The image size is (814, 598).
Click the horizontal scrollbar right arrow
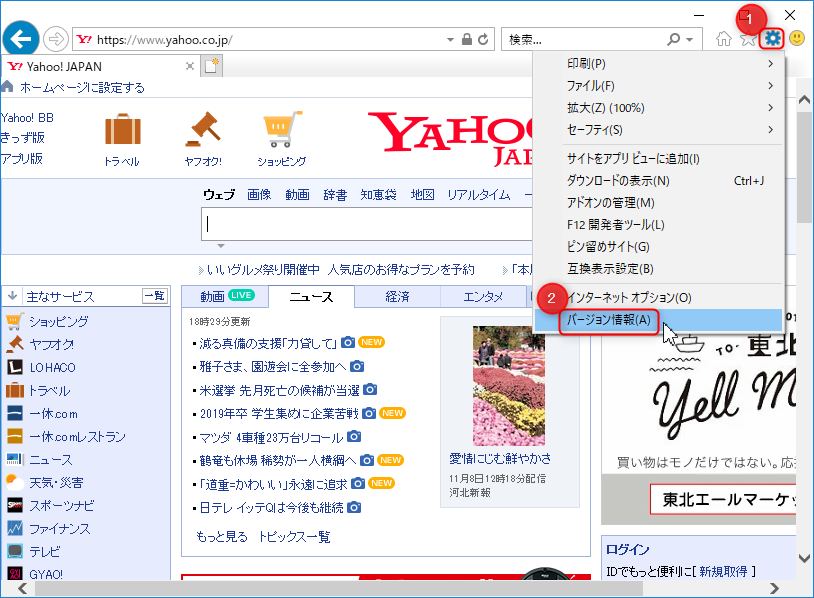(x=774, y=589)
